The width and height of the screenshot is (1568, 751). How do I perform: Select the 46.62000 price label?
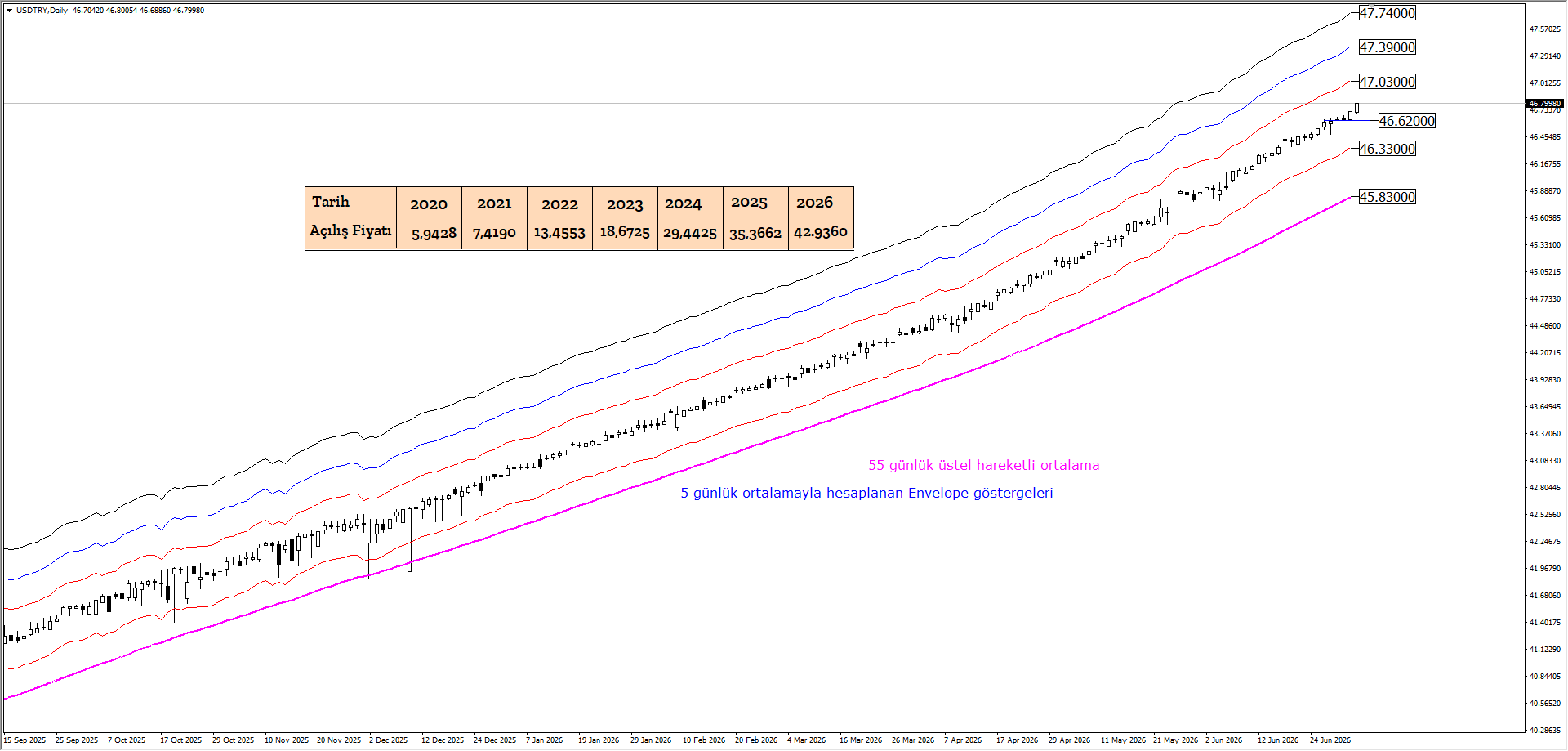click(x=1407, y=121)
